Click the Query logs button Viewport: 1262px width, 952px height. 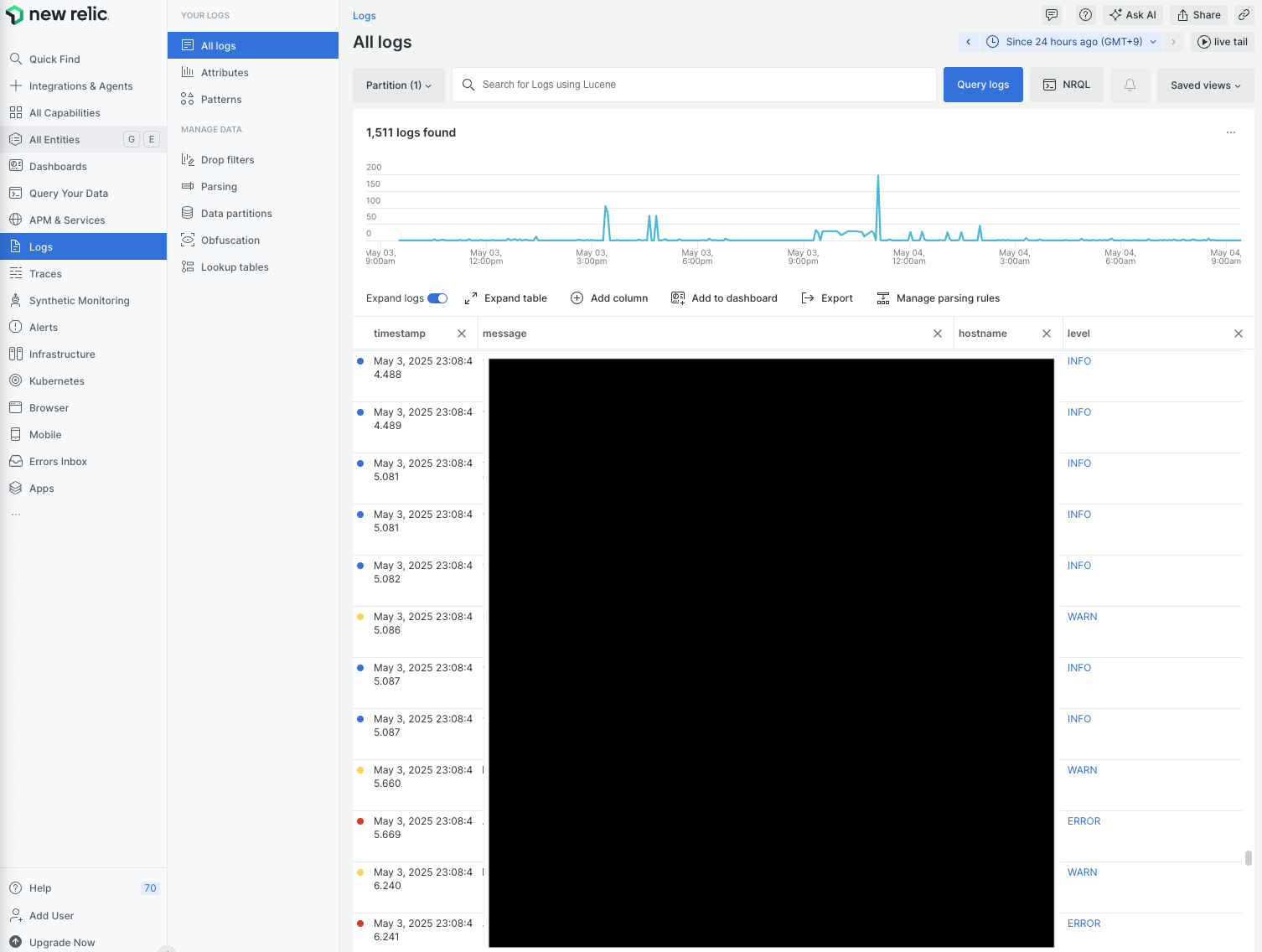(982, 85)
